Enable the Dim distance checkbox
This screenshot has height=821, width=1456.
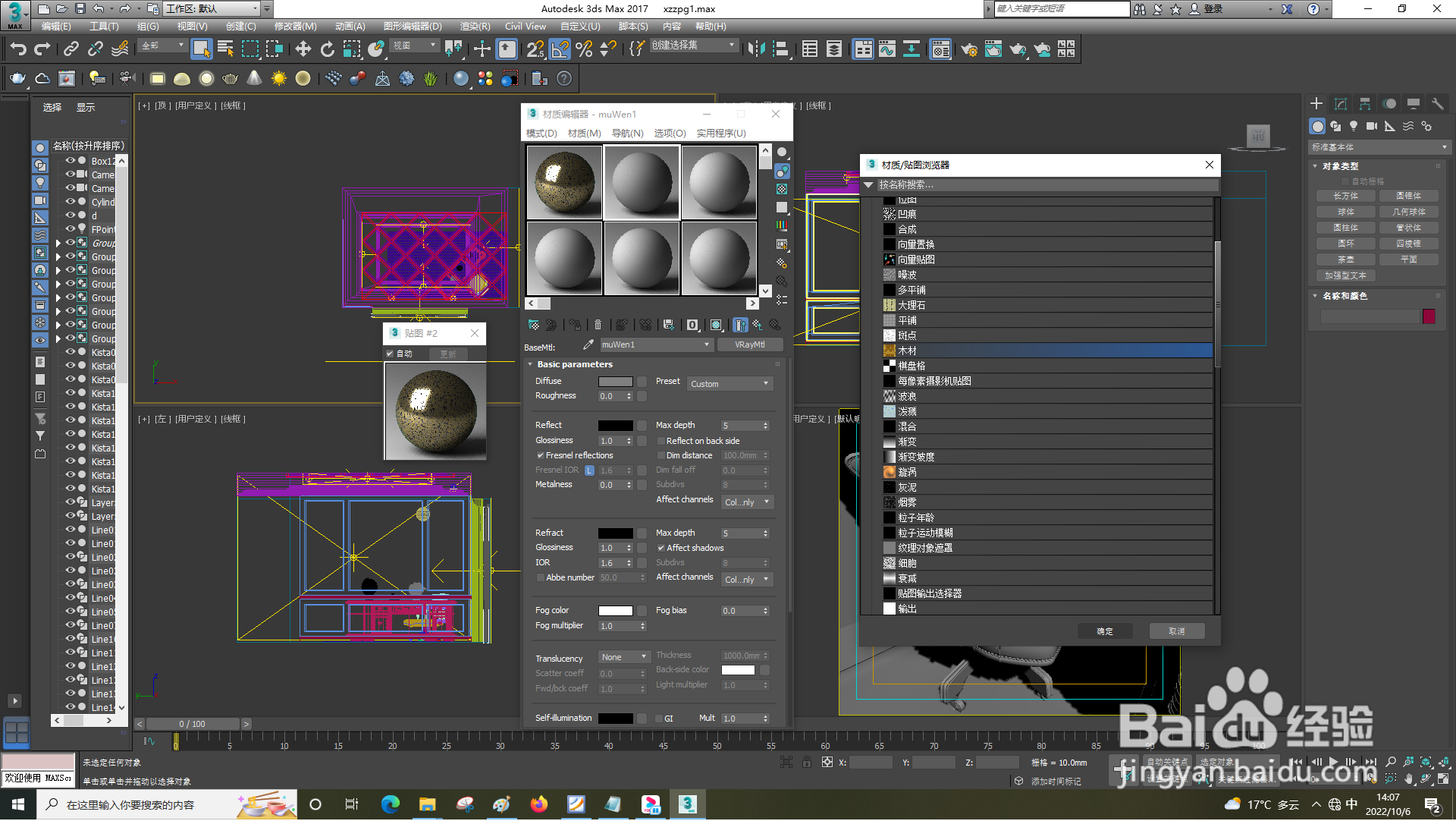pos(661,455)
